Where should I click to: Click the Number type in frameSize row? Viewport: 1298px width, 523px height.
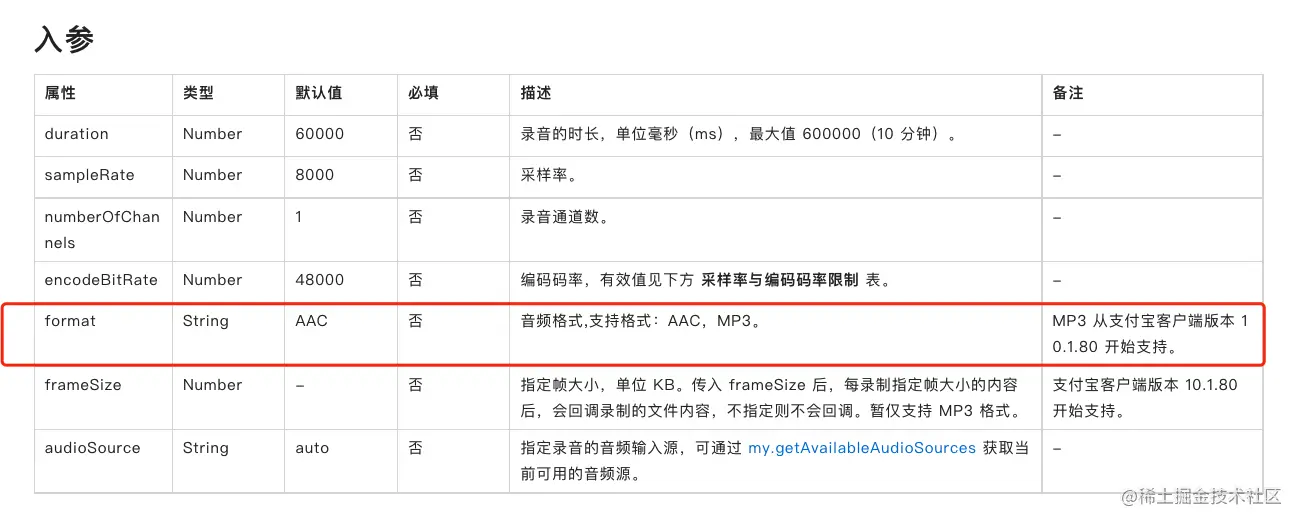[x=212, y=384]
